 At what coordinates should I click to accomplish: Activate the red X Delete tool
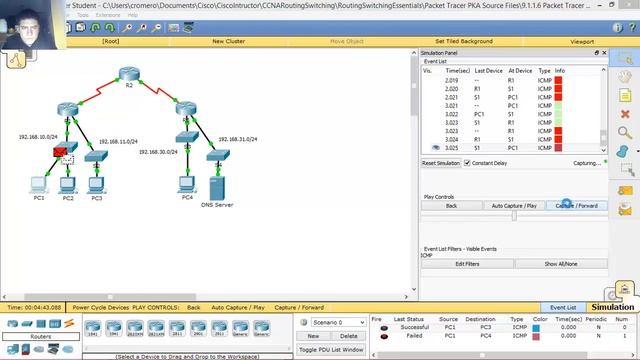click(x=624, y=114)
